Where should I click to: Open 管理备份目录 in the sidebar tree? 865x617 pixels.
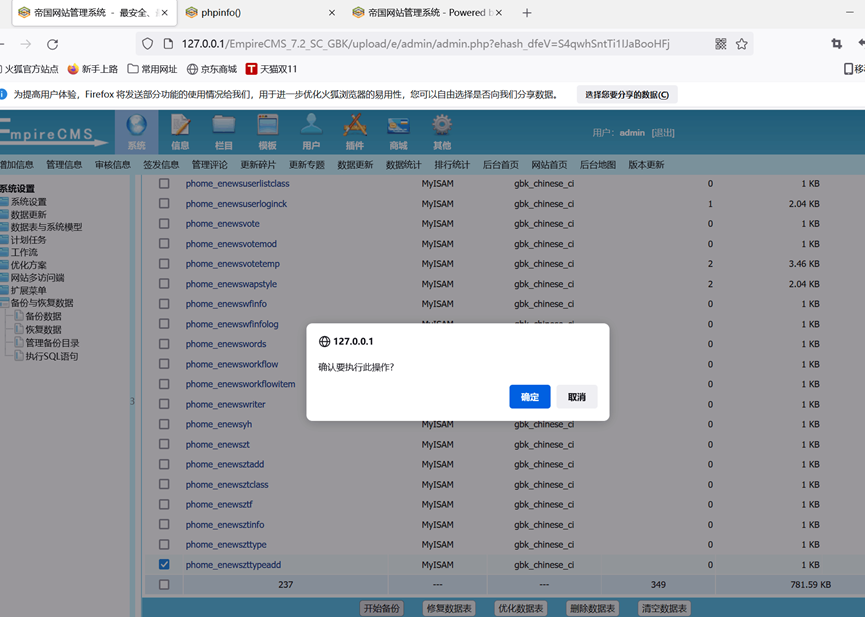(52, 343)
